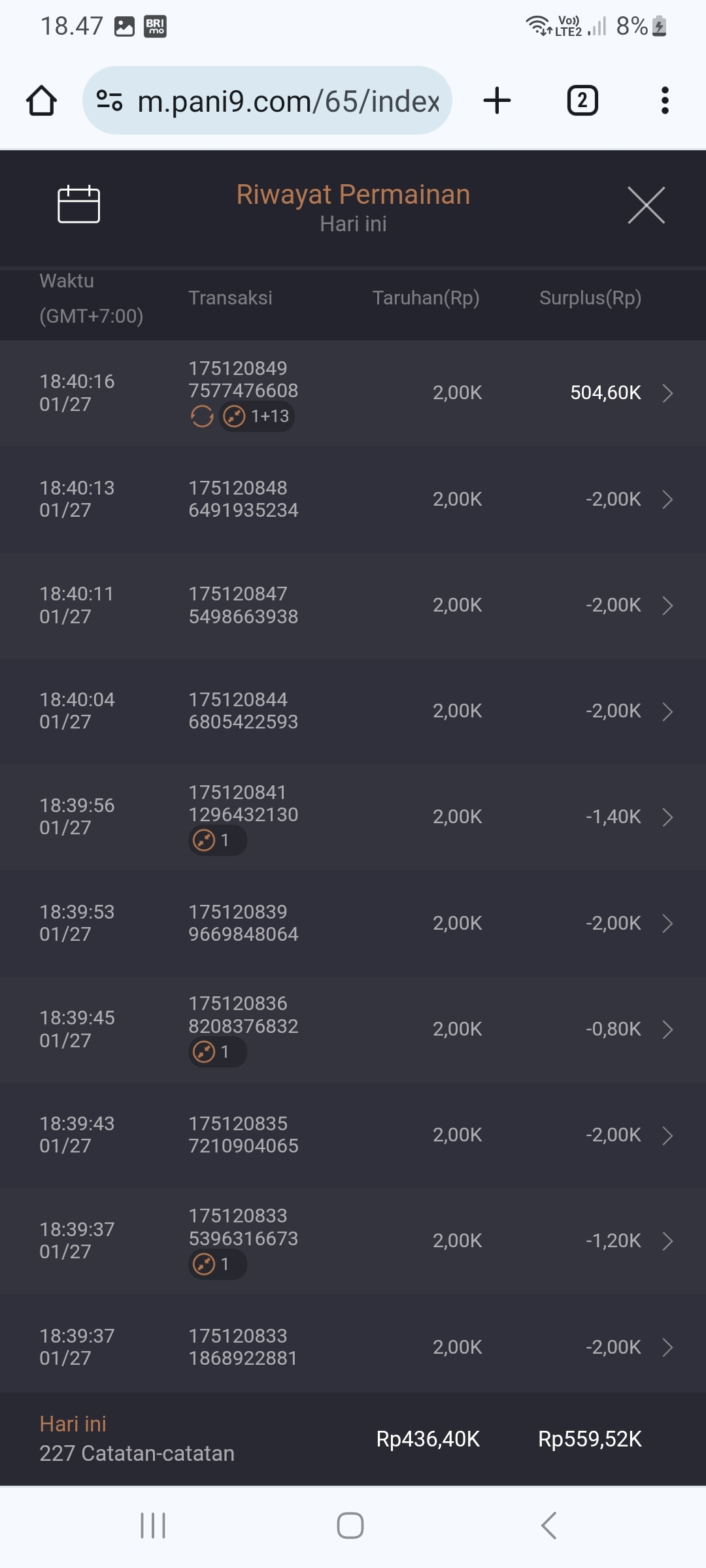
Task: Open a new browser tab
Action: coord(497,101)
